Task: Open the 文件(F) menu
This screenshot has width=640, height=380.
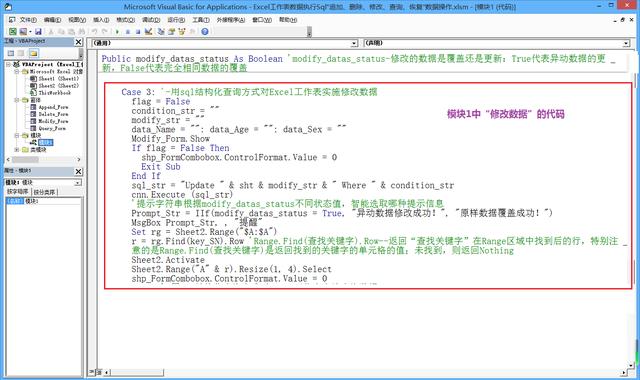Action: coord(28,20)
